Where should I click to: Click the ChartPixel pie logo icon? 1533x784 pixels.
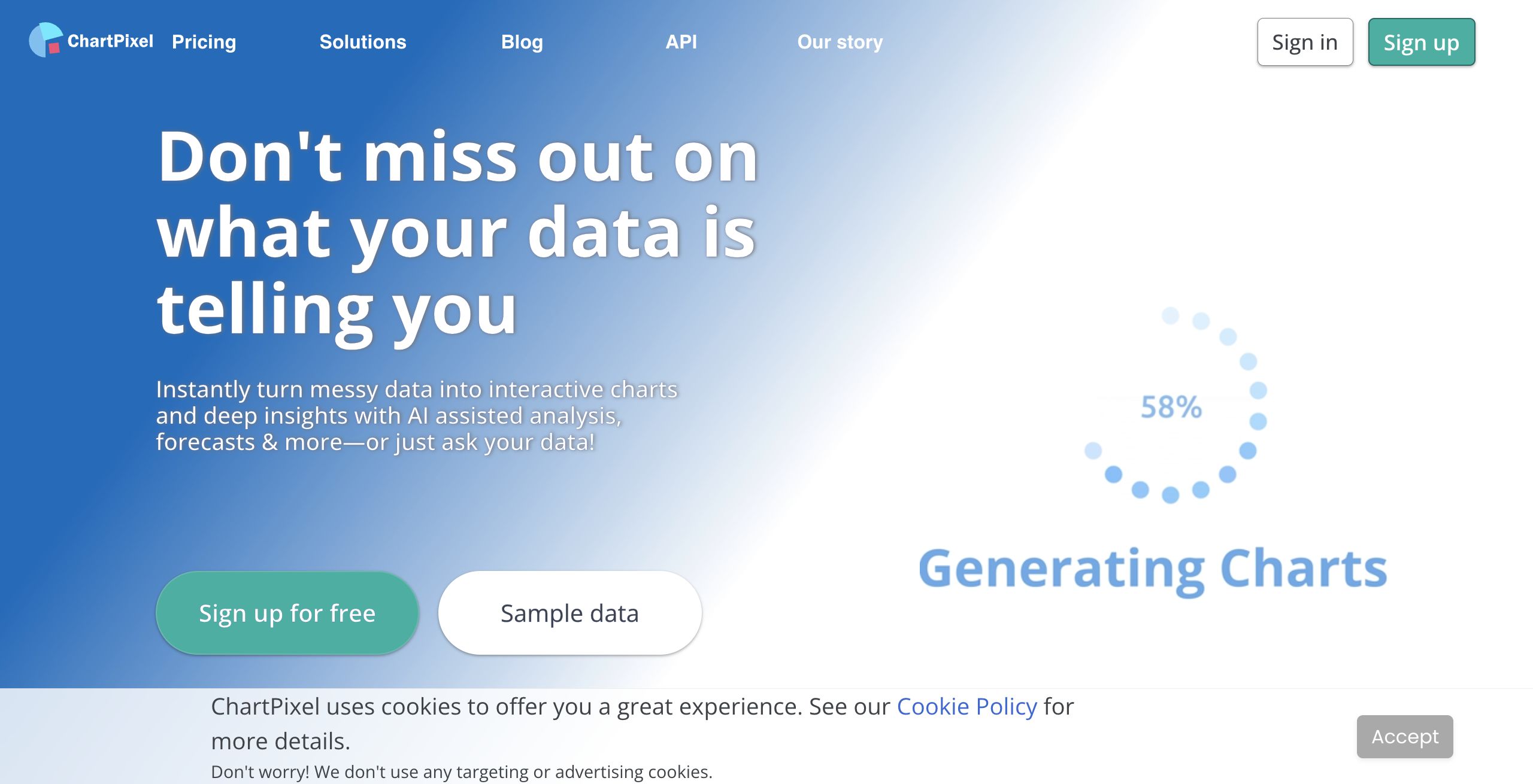[x=46, y=40]
